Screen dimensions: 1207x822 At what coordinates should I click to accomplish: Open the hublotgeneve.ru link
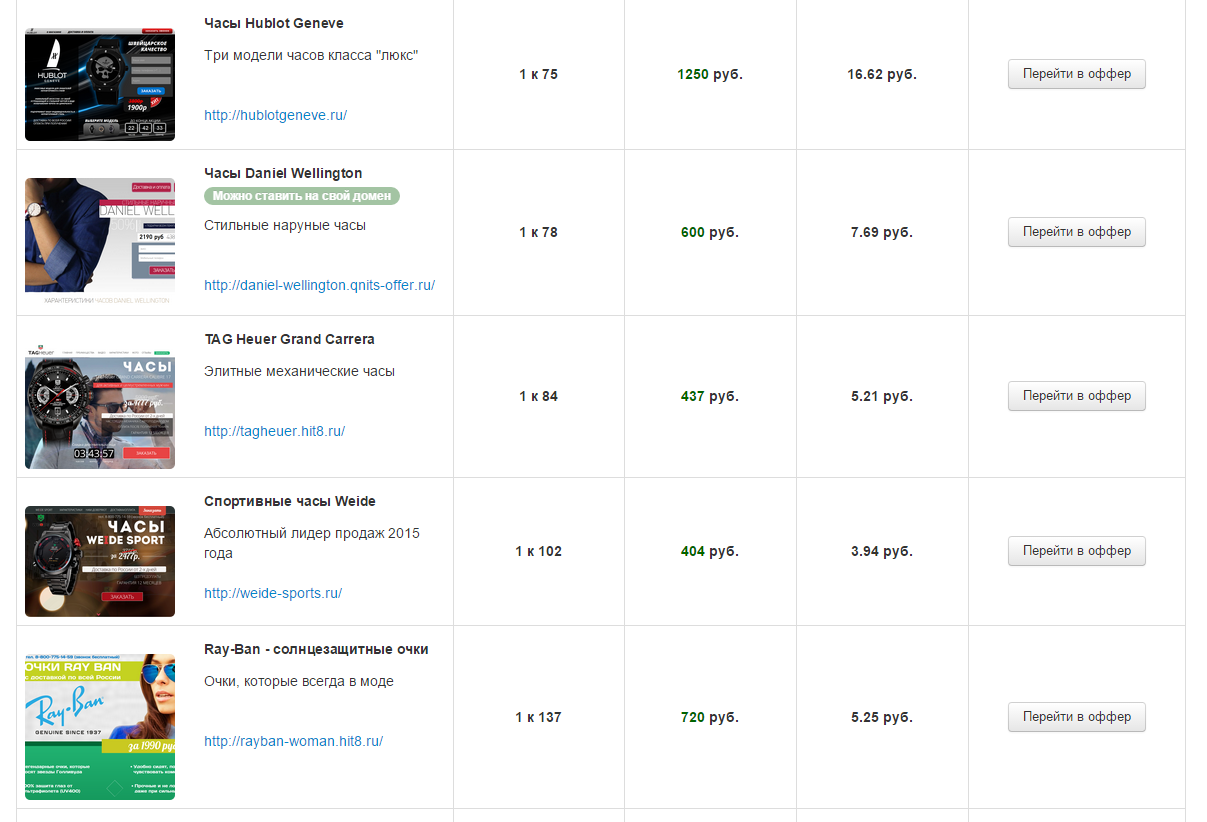coord(275,115)
